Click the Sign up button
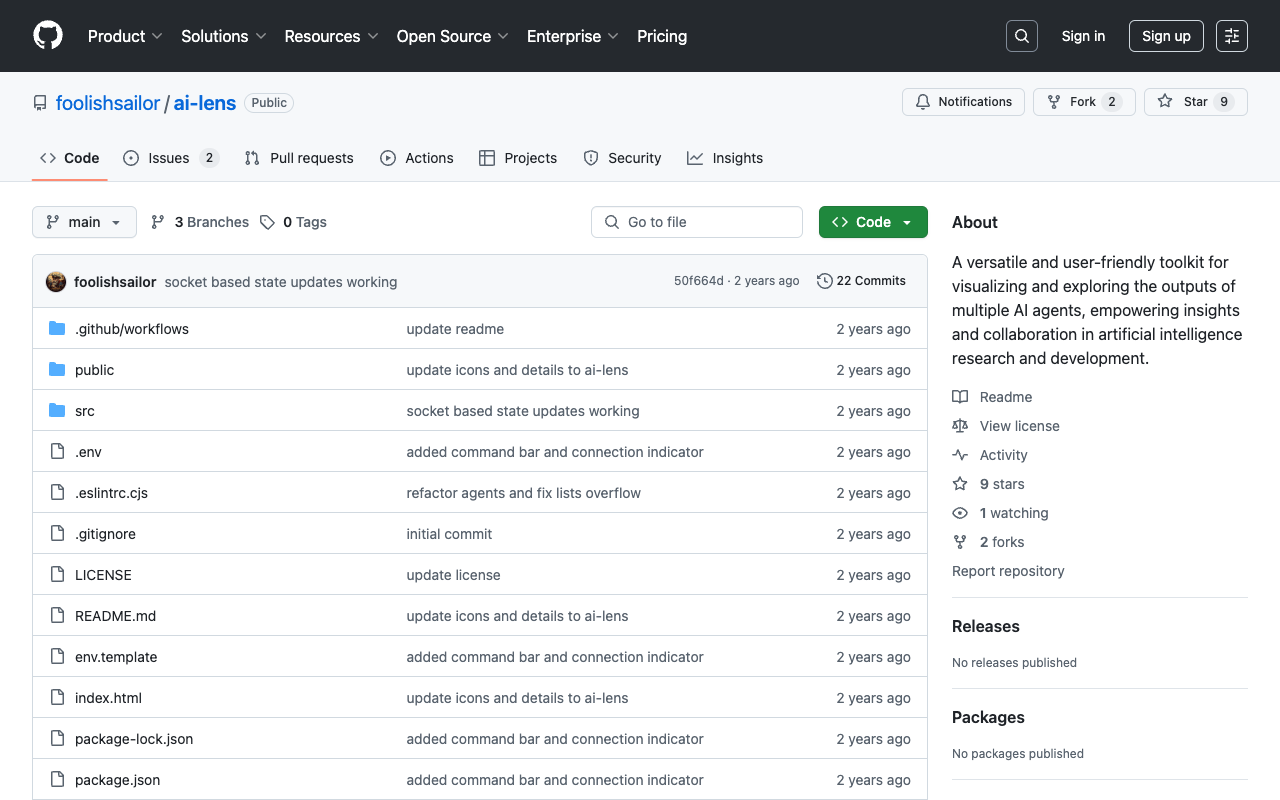 pos(1166,36)
